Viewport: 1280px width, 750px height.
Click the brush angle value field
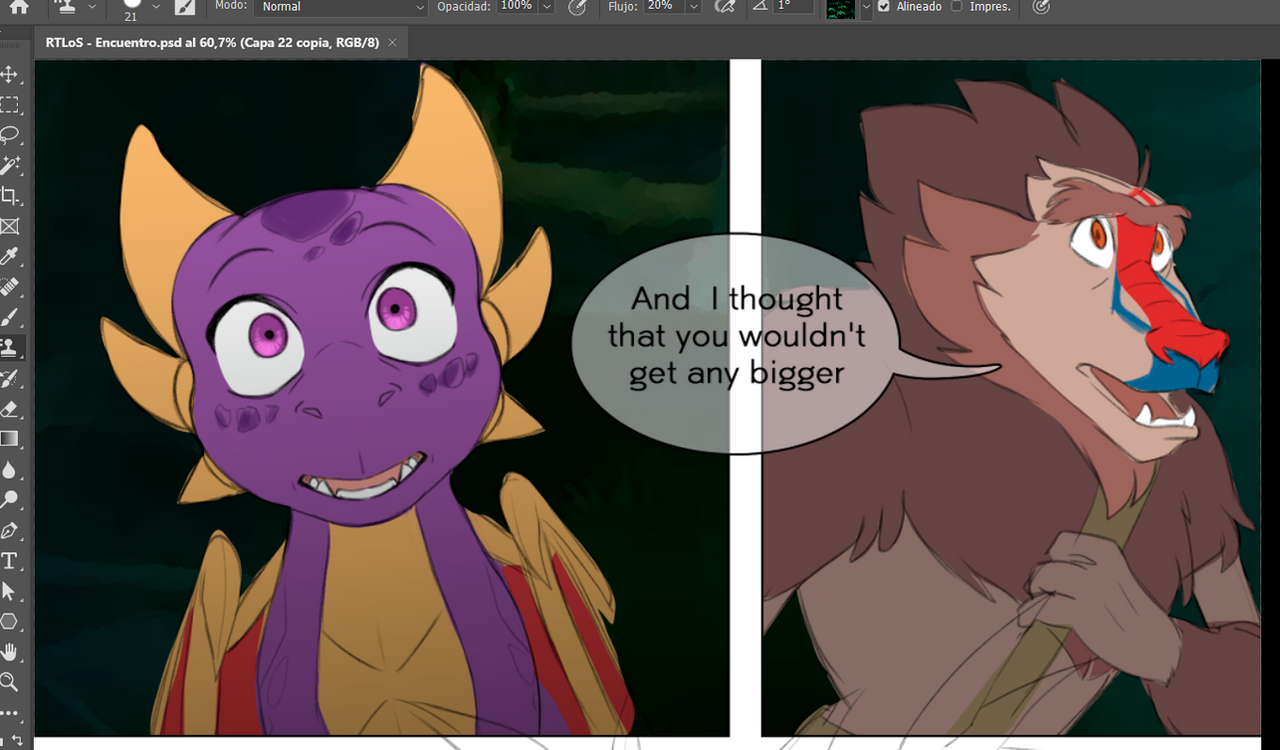(x=793, y=6)
